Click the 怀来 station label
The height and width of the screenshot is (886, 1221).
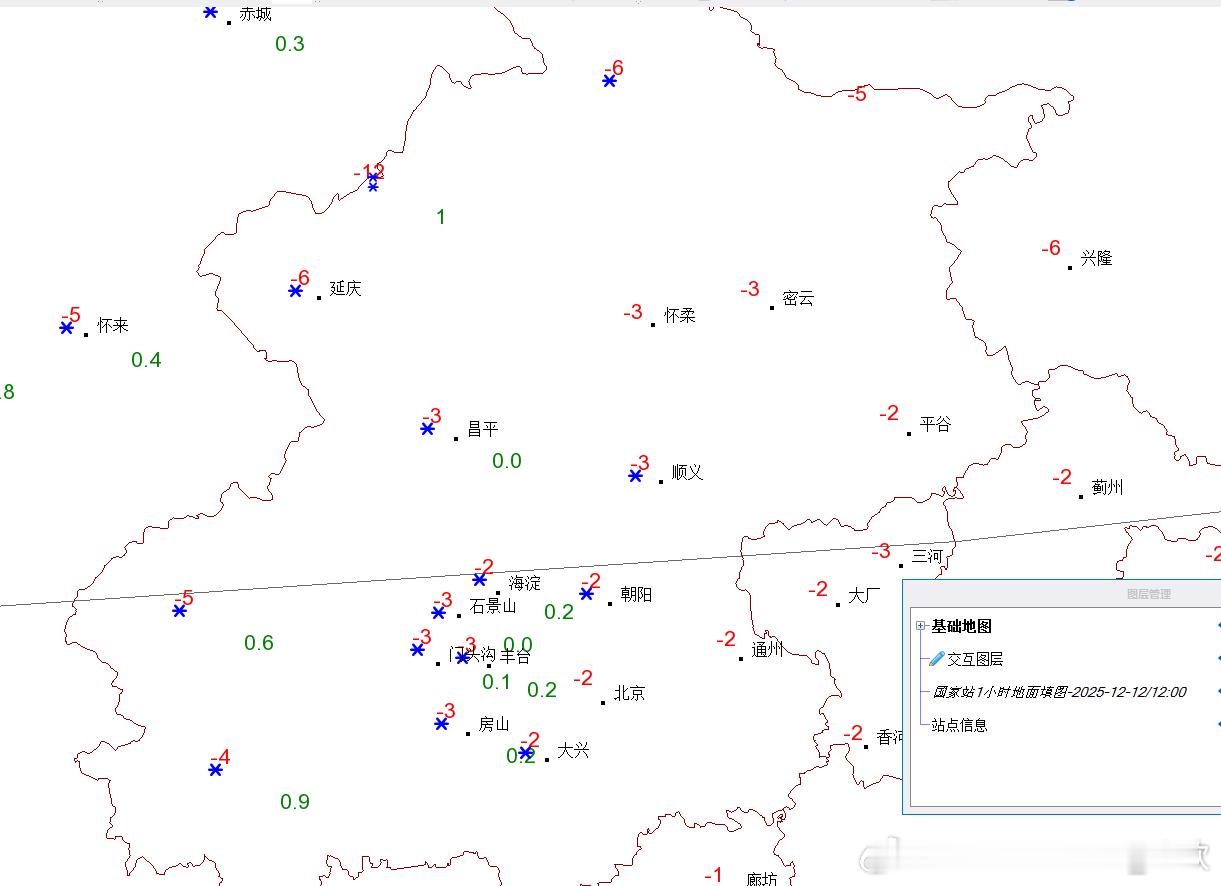coord(112,325)
